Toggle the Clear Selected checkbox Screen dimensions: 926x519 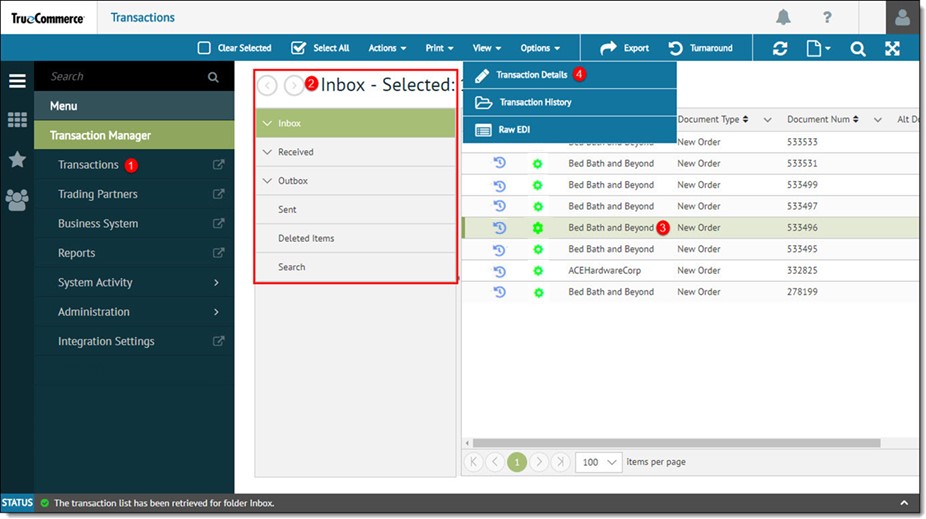[204, 48]
